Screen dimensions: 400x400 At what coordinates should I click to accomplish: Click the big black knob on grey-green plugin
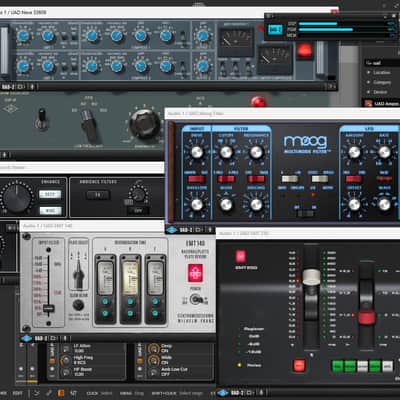coord(145,123)
